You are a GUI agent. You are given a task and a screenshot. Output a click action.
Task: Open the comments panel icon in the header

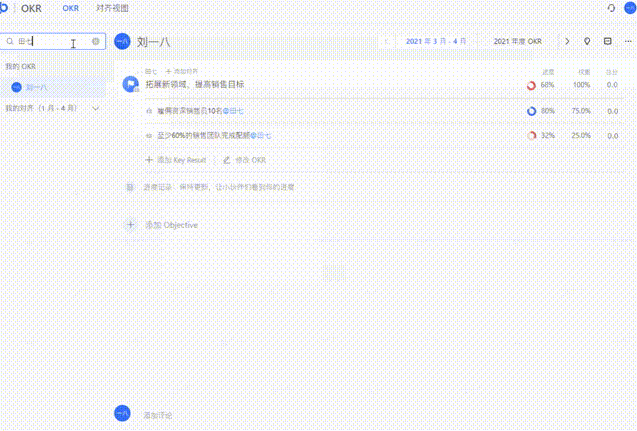[607, 41]
